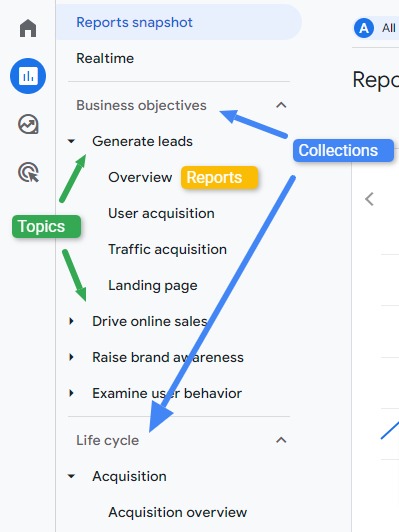Click the Raise brand awareness label
The height and width of the screenshot is (532, 399).
coord(168,357)
